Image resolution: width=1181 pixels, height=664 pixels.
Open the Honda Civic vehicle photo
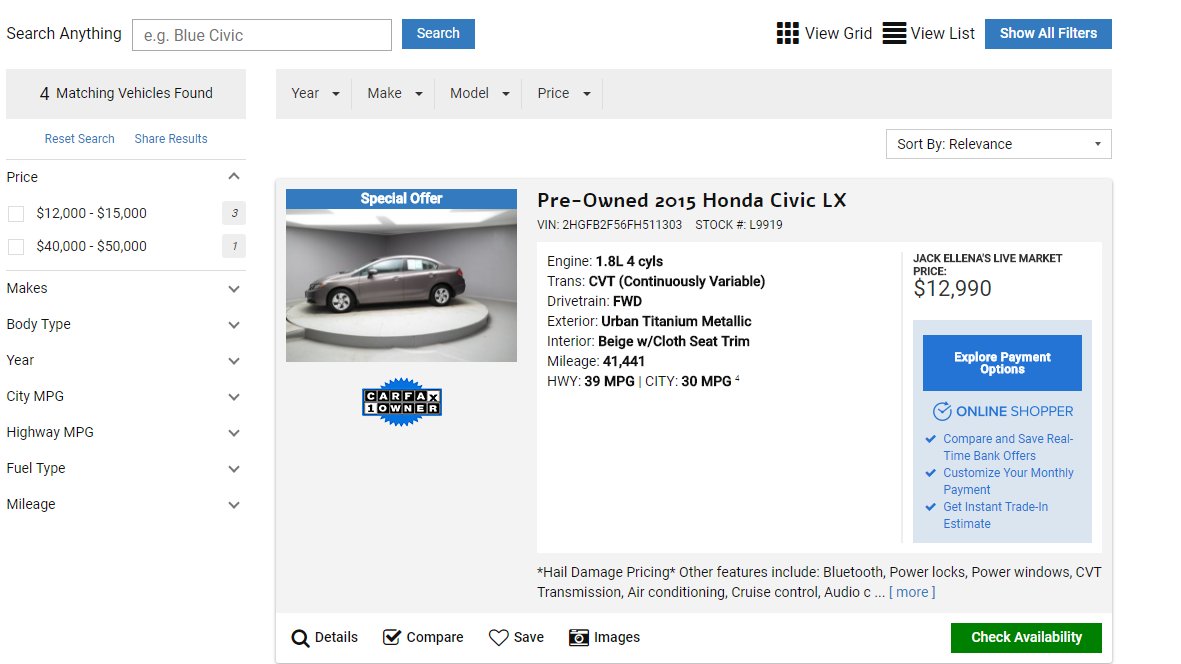click(401, 285)
